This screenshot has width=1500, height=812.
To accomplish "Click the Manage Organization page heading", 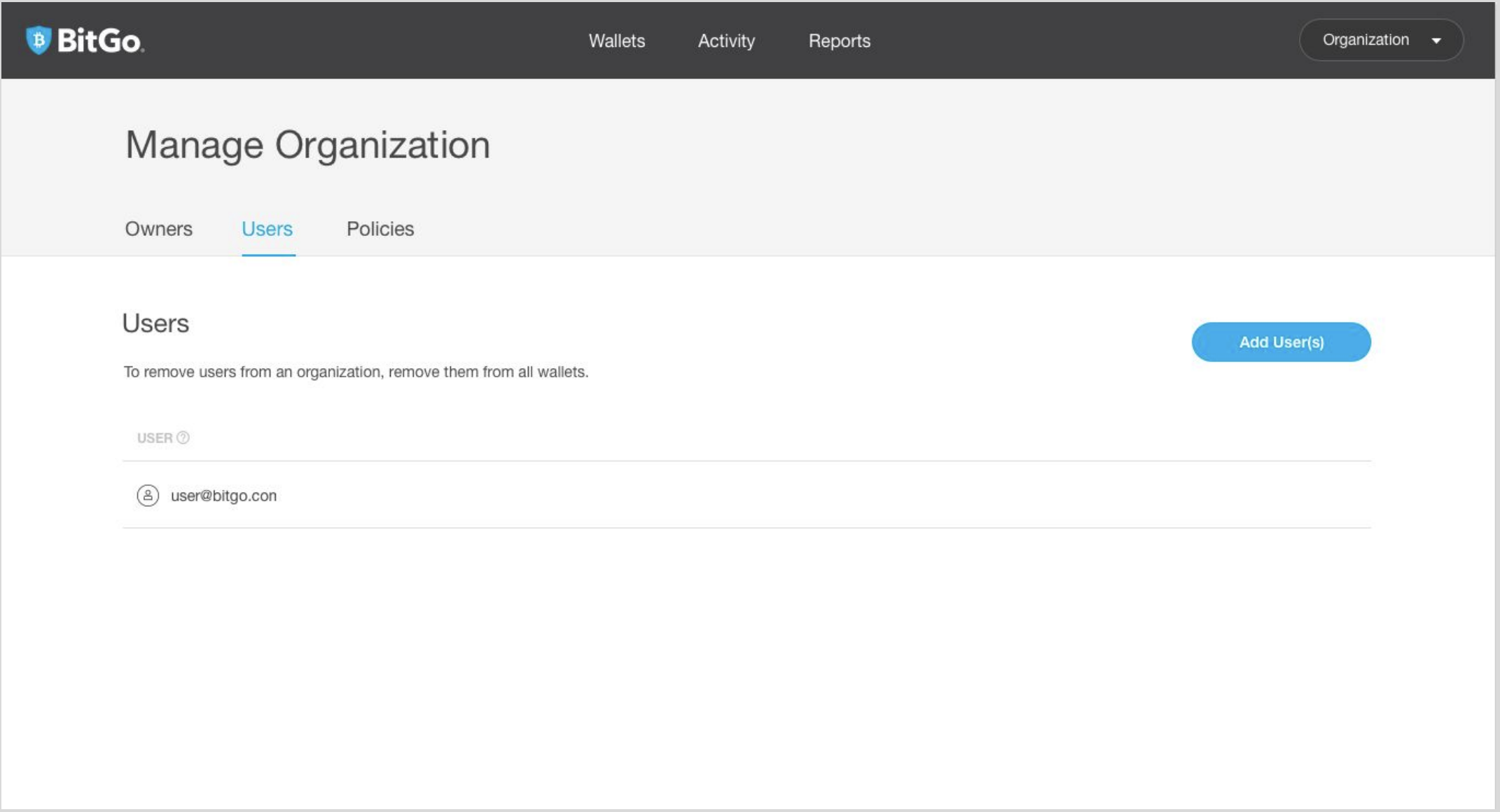I will click(307, 145).
